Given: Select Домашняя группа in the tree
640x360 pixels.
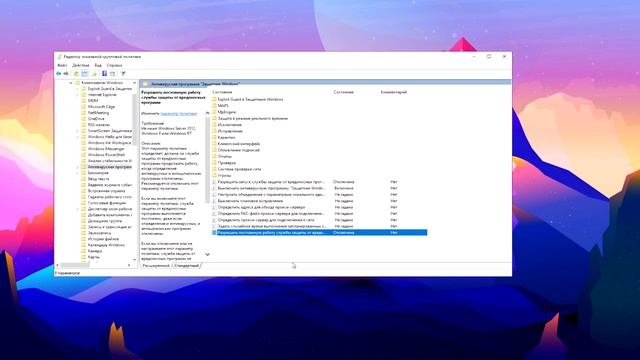Looking at the screenshot, I should click(105, 221).
